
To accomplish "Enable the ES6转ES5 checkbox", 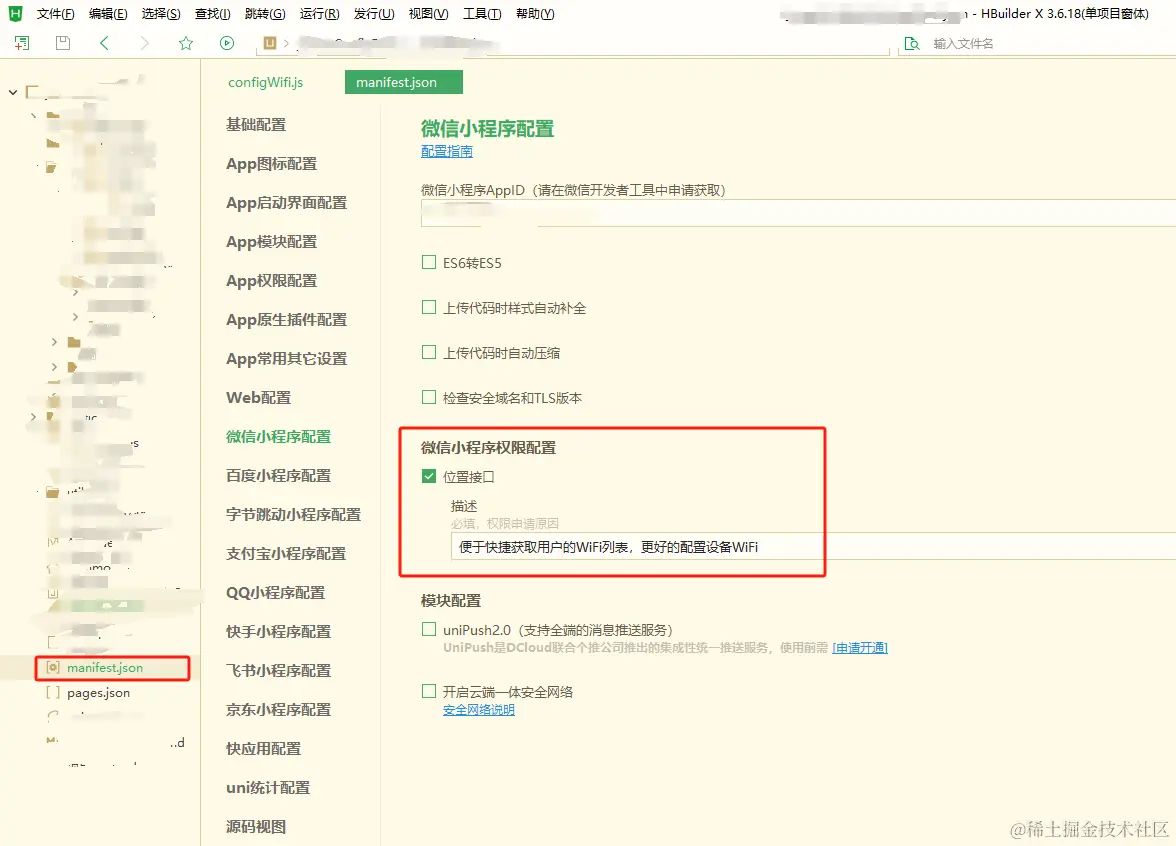I will tap(429, 262).
